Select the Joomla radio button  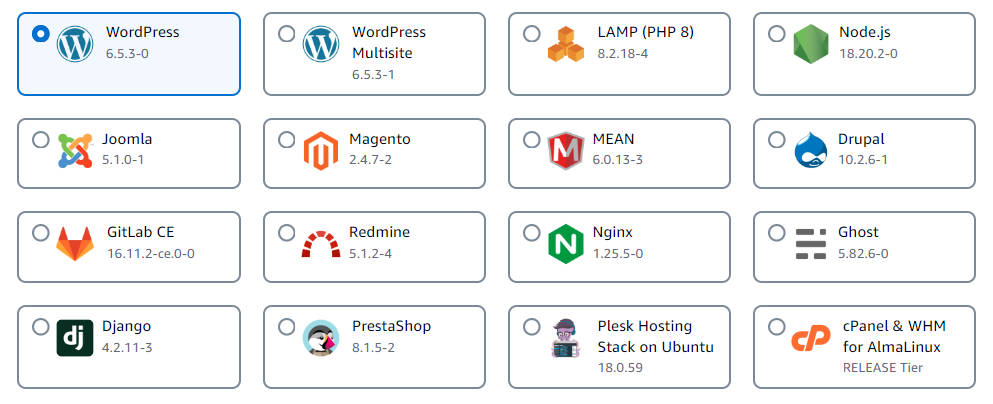point(41,139)
